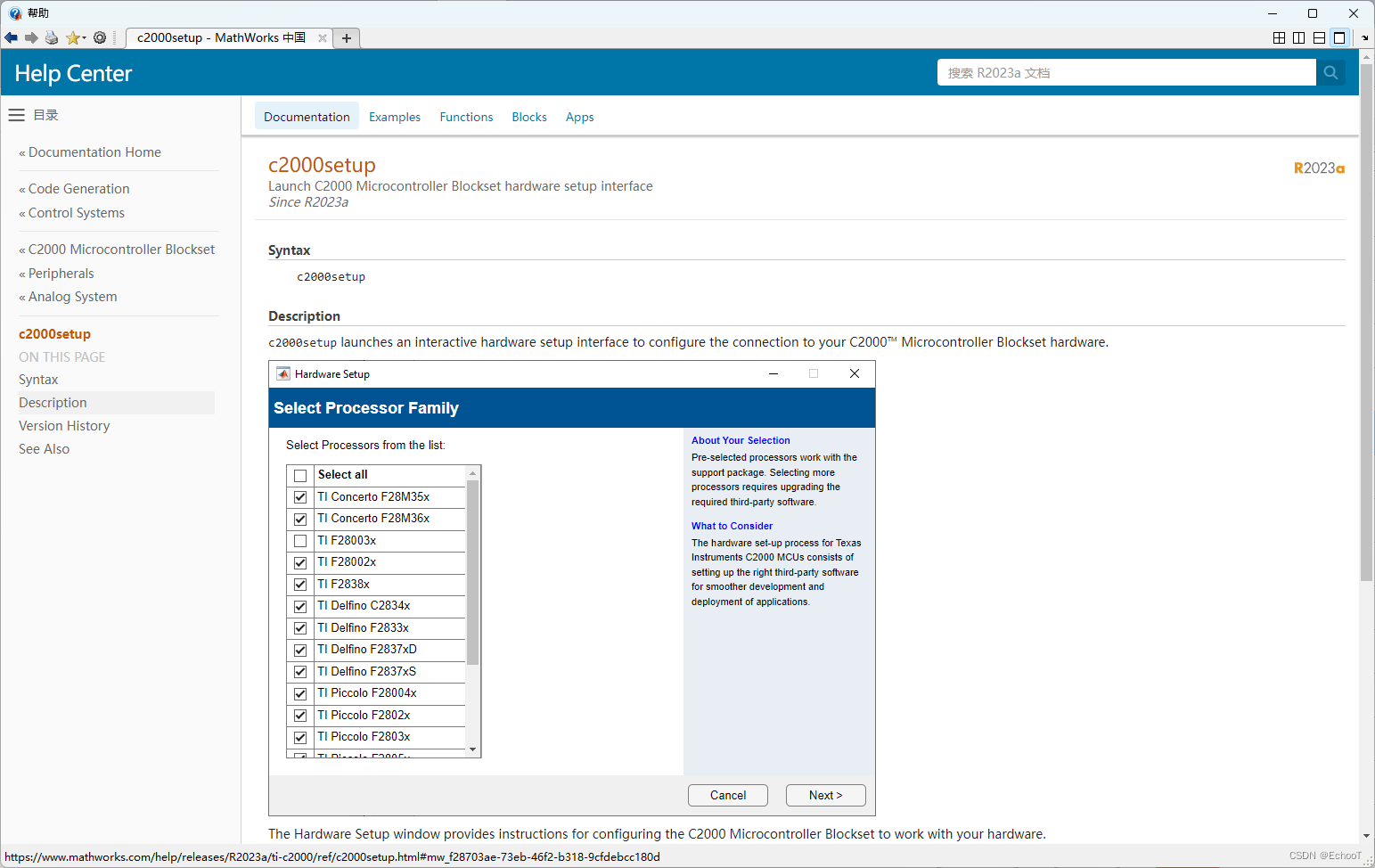Select the c2000setup - MathWorks tab
1375x868 pixels.
click(221, 37)
